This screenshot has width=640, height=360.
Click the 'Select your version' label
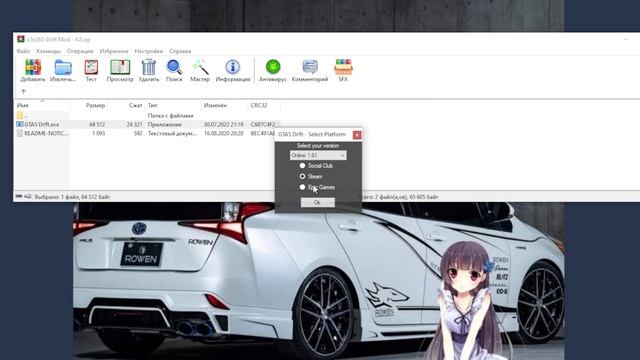318,146
